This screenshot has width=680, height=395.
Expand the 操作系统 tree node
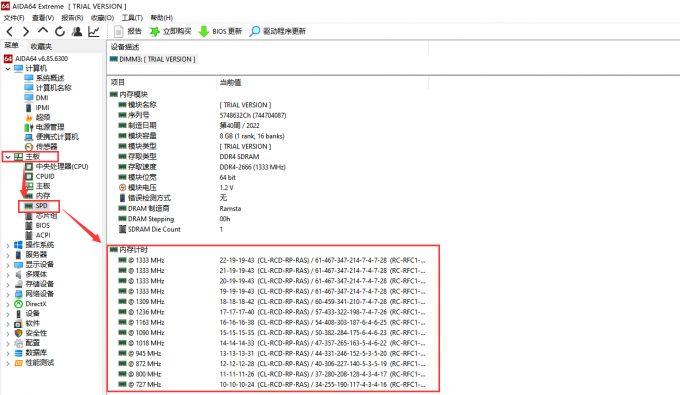pyautogui.click(x=8, y=245)
